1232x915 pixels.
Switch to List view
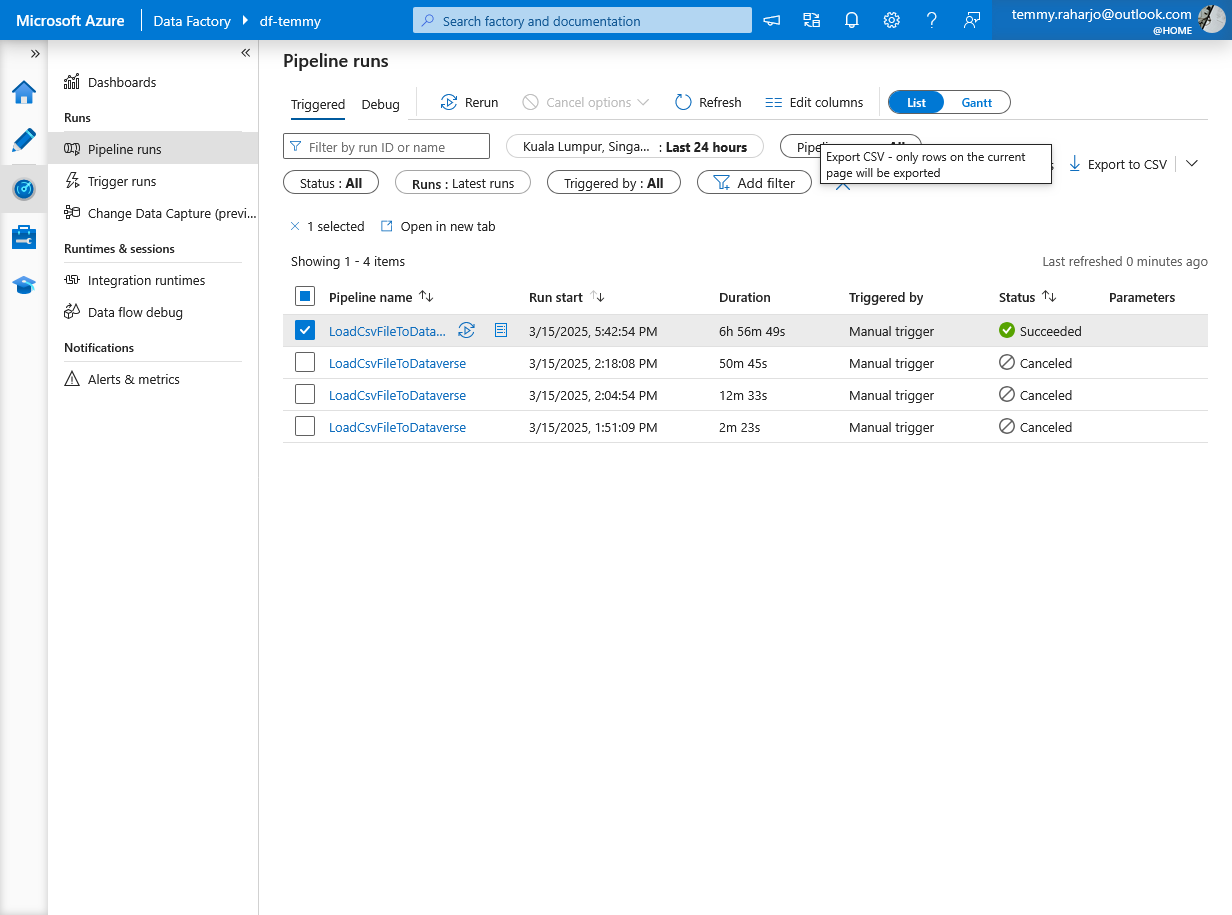pos(916,102)
